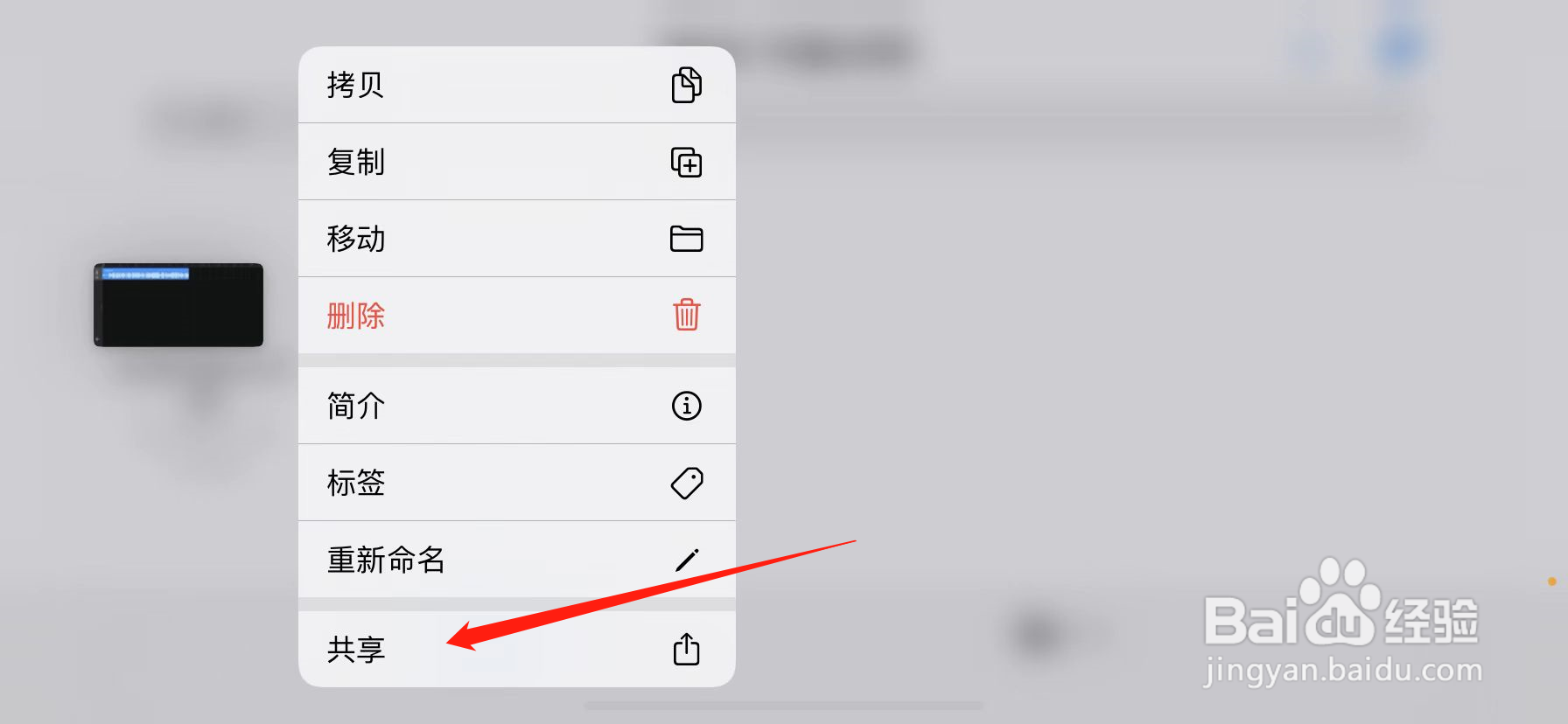Screen dimensions: 1568x724
Task: Tap the share arrow icon beside 共享
Action: coord(687,649)
